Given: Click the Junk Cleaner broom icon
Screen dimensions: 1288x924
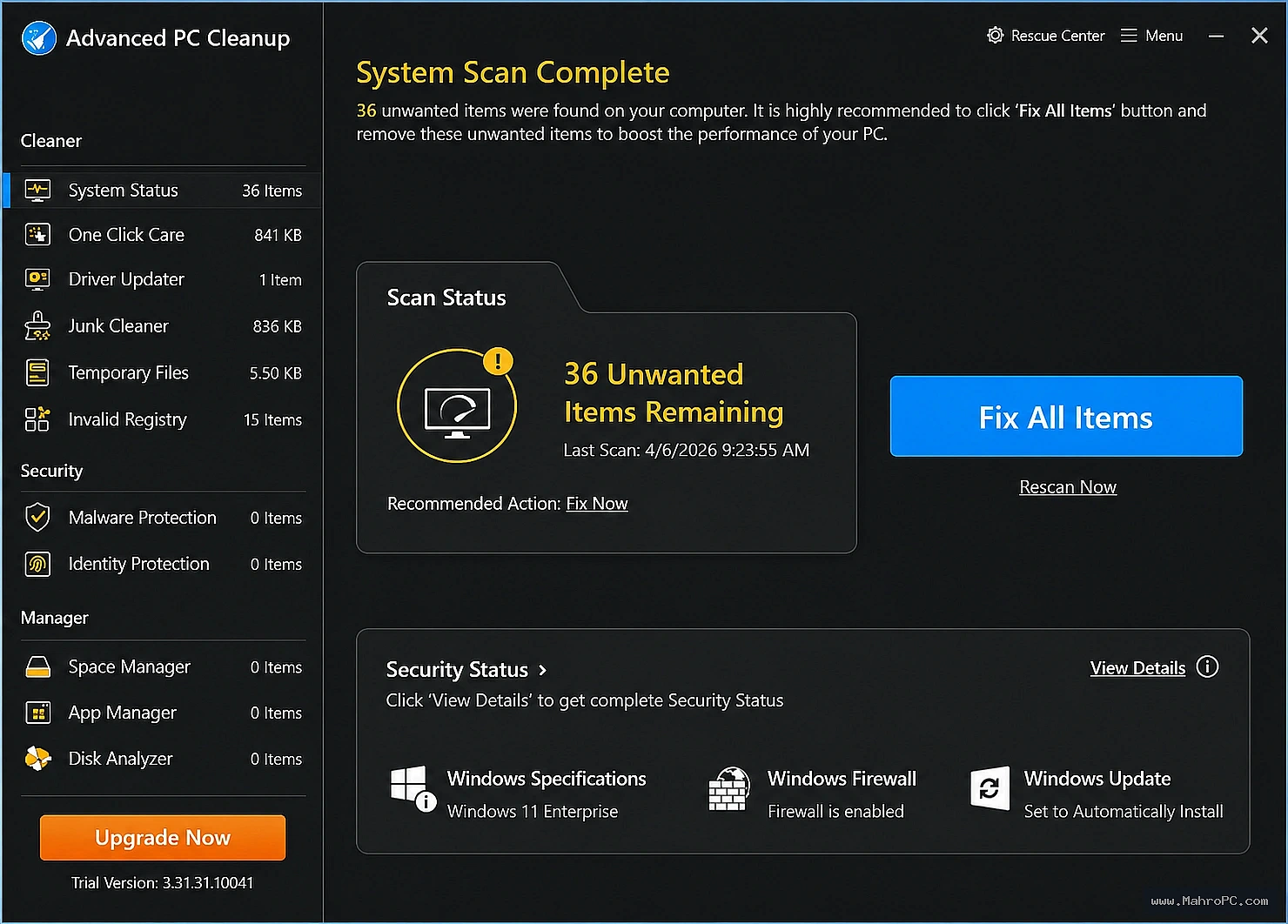Looking at the screenshot, I should point(37,326).
